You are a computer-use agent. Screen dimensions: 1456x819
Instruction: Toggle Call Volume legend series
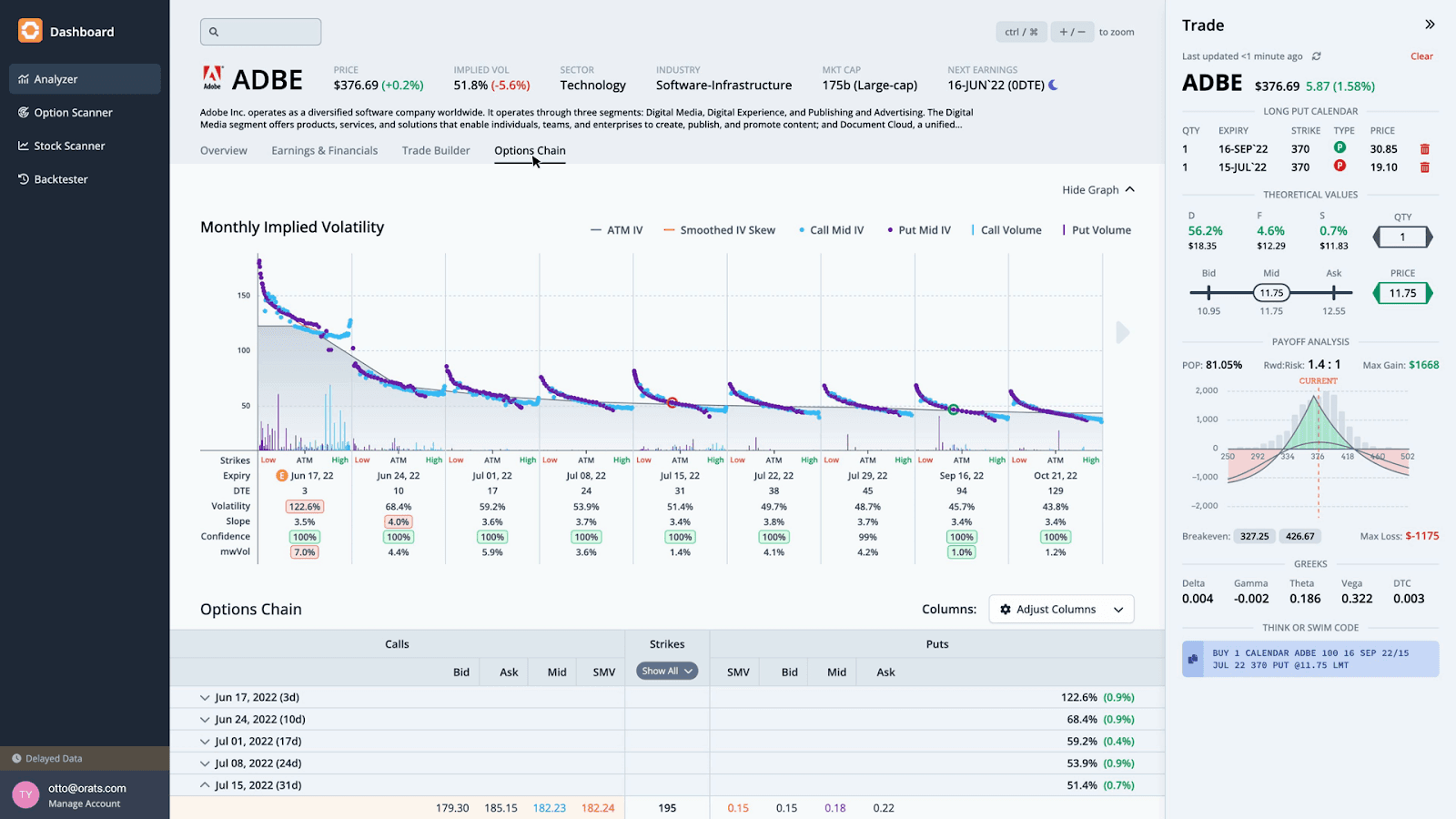1006,230
